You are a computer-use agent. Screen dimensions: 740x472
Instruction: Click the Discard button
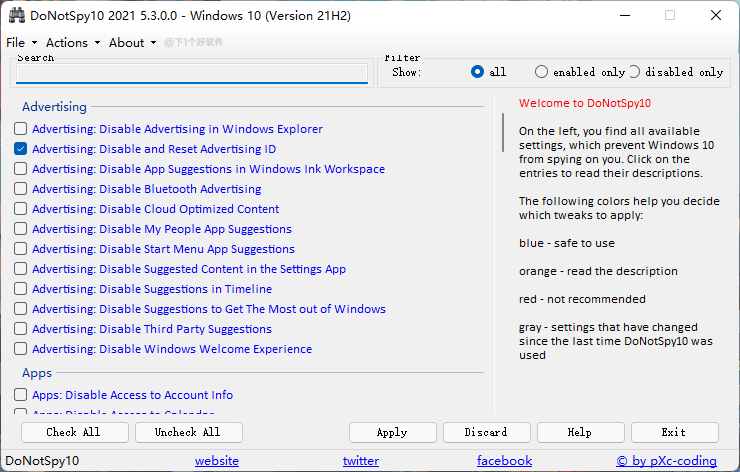tap(486, 432)
